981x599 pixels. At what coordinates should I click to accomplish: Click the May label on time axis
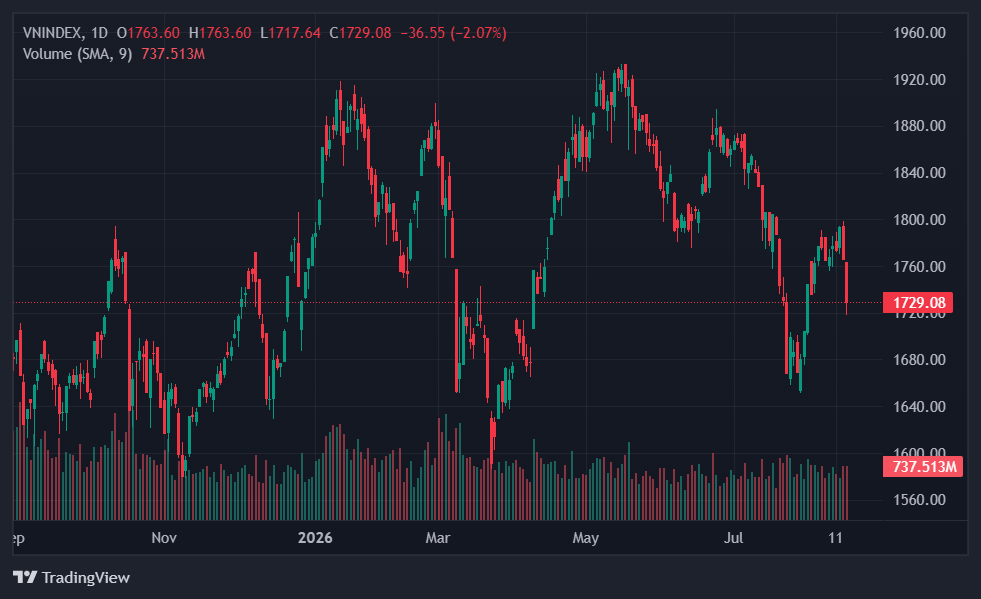586,538
